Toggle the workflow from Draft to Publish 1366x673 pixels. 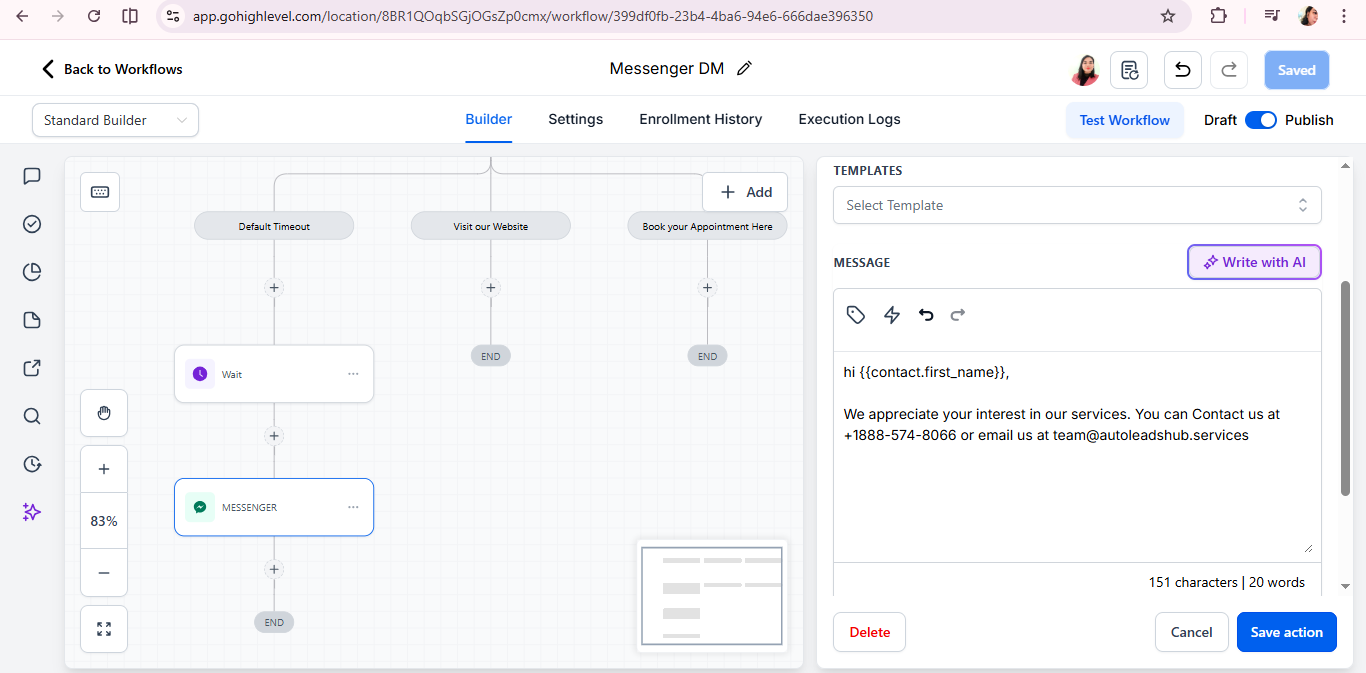[x=1261, y=119]
